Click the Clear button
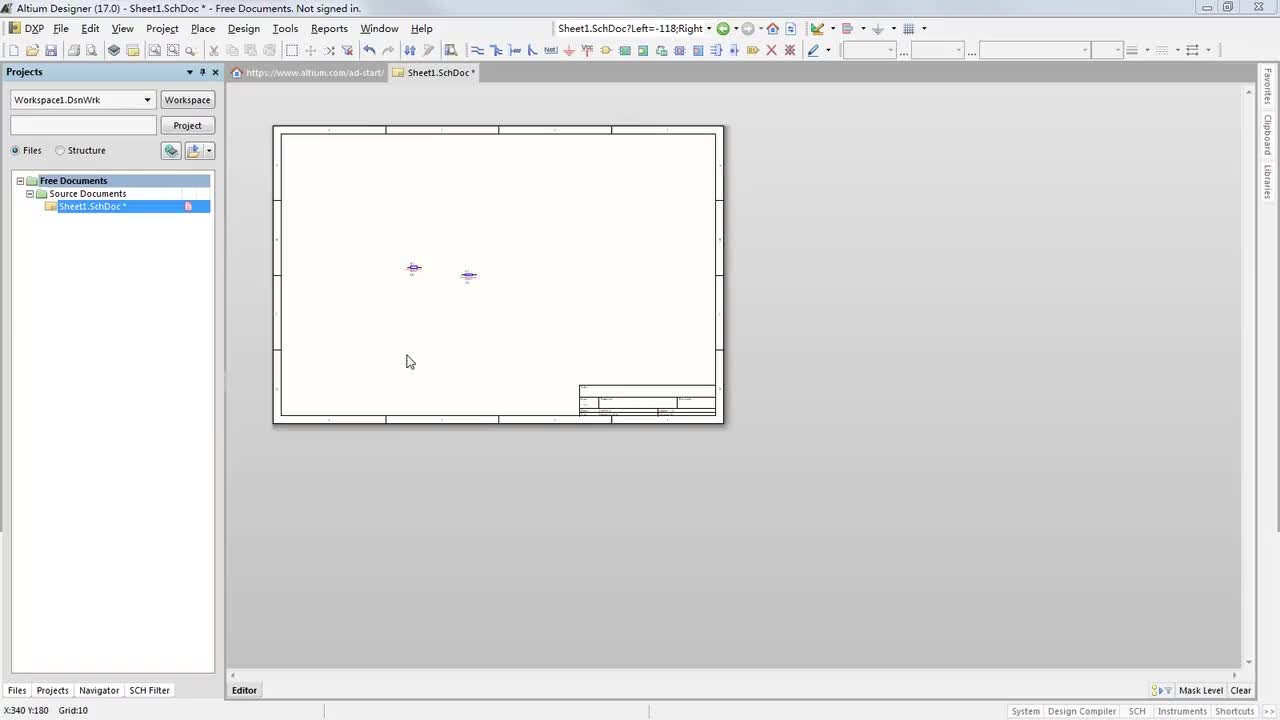1280x720 pixels. click(x=1240, y=690)
